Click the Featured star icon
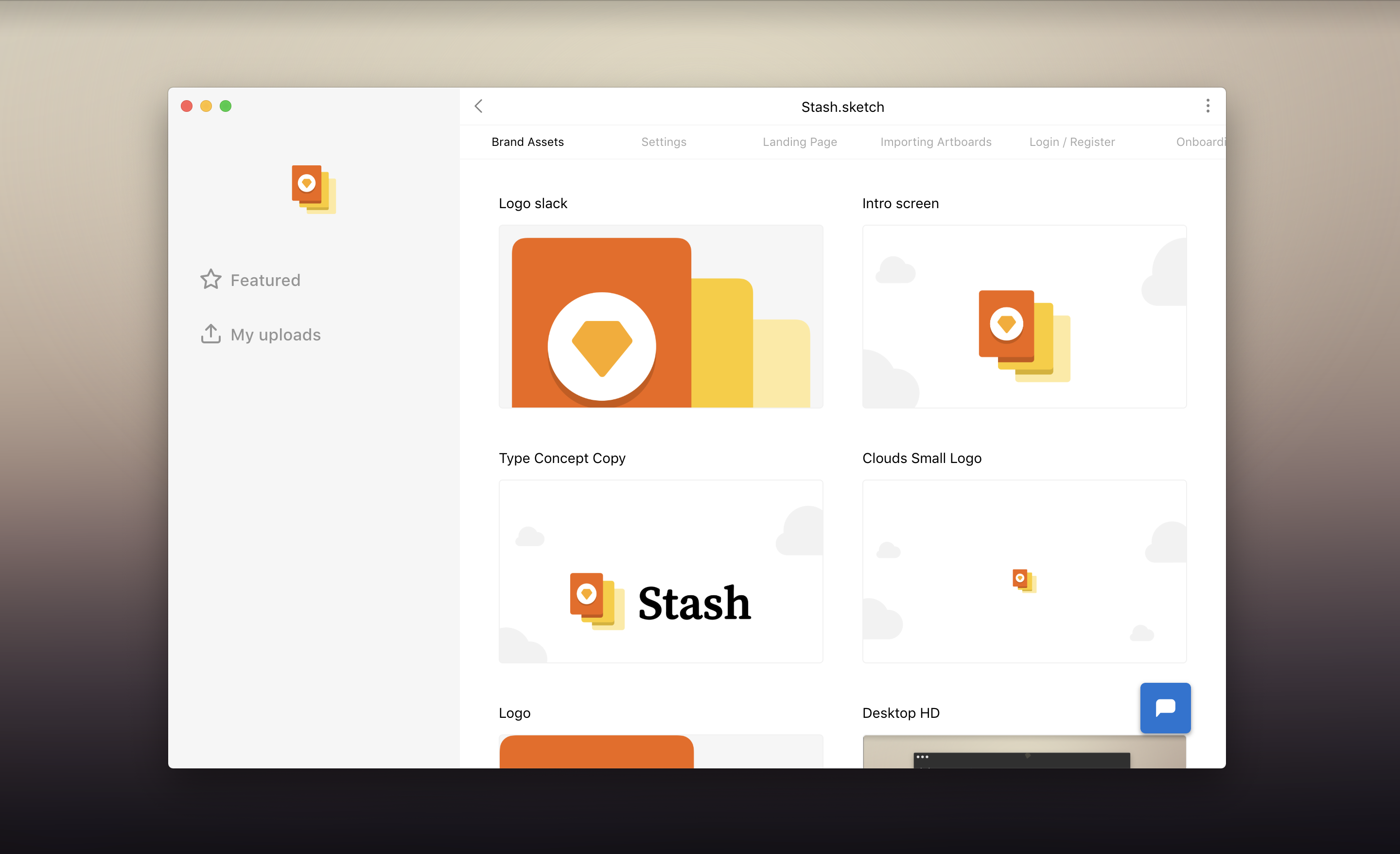Screen dimensions: 1400x854 [211, 279]
